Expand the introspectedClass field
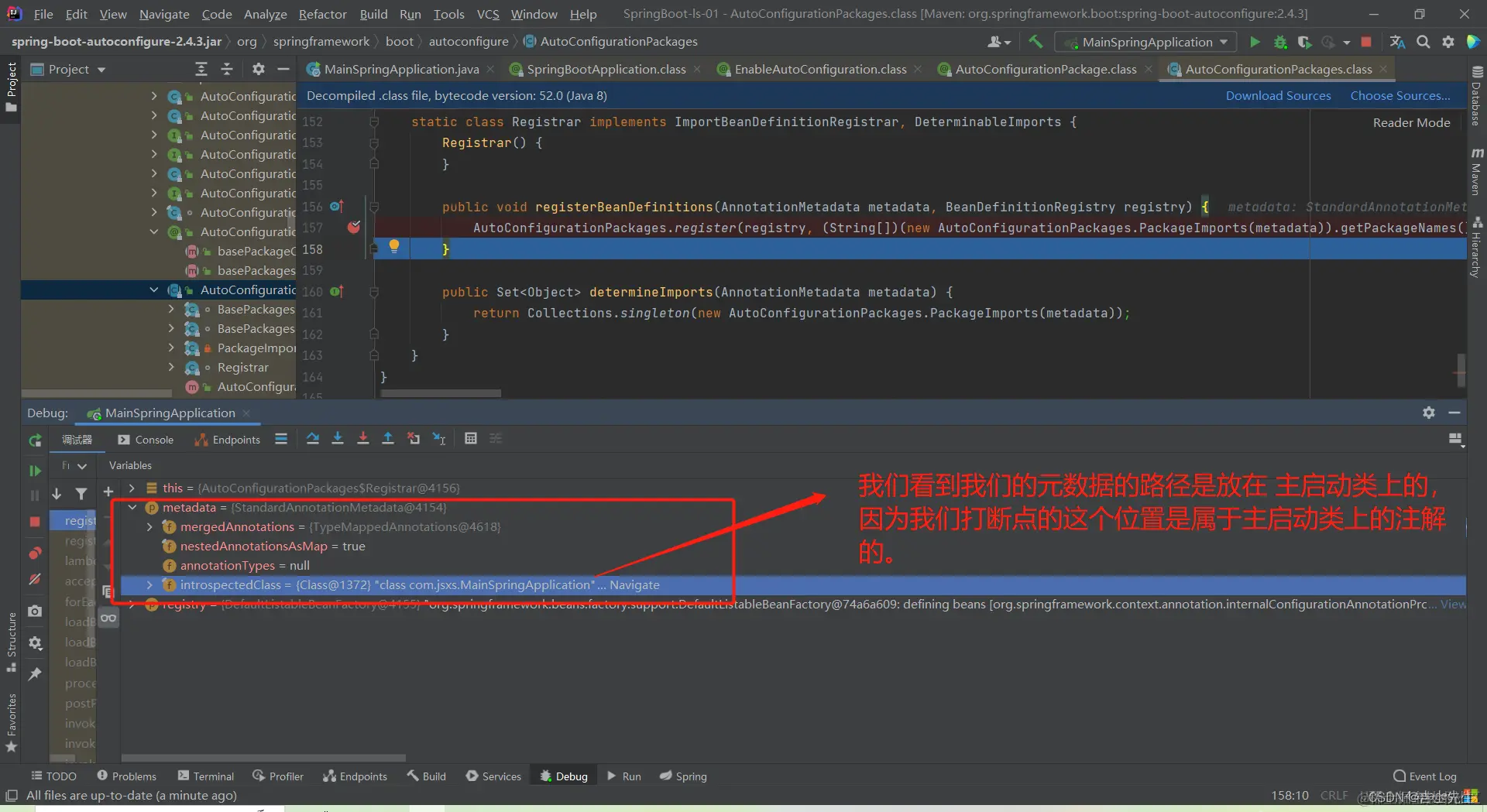This screenshot has height=812, width=1487. click(149, 585)
